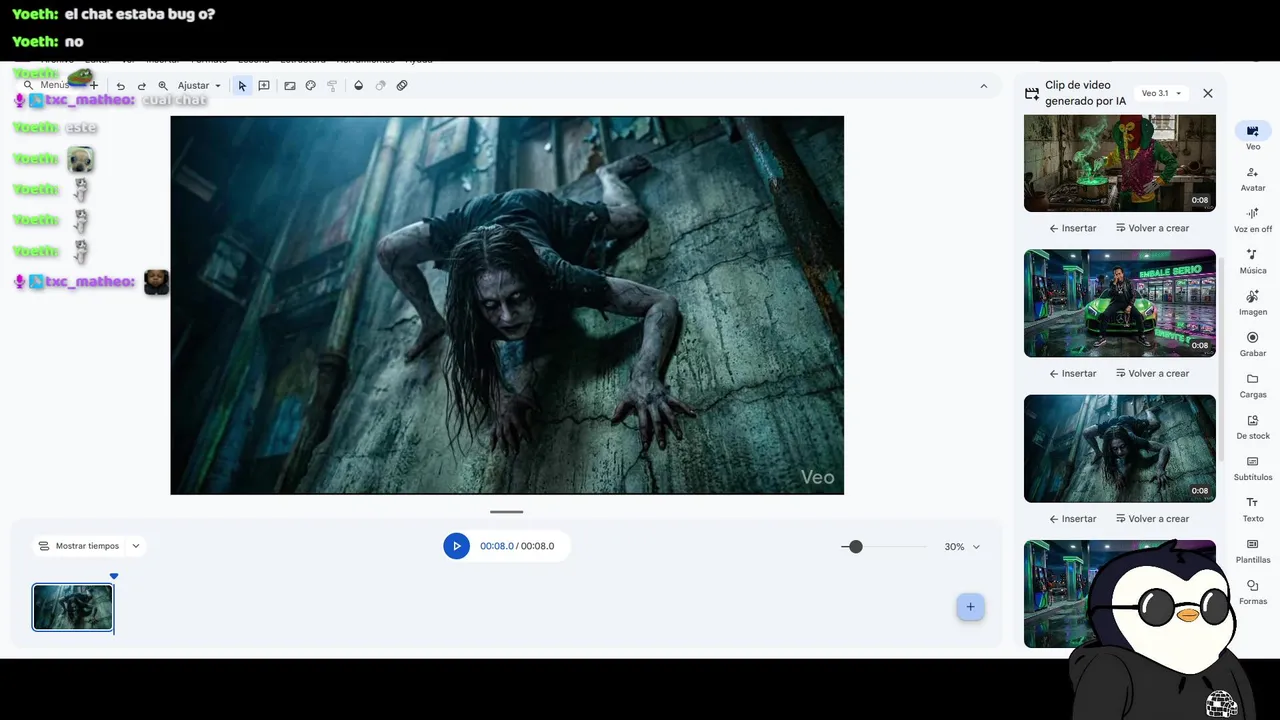Open the Música panel
Image resolution: width=1280 pixels, height=720 pixels.
[1252, 260]
